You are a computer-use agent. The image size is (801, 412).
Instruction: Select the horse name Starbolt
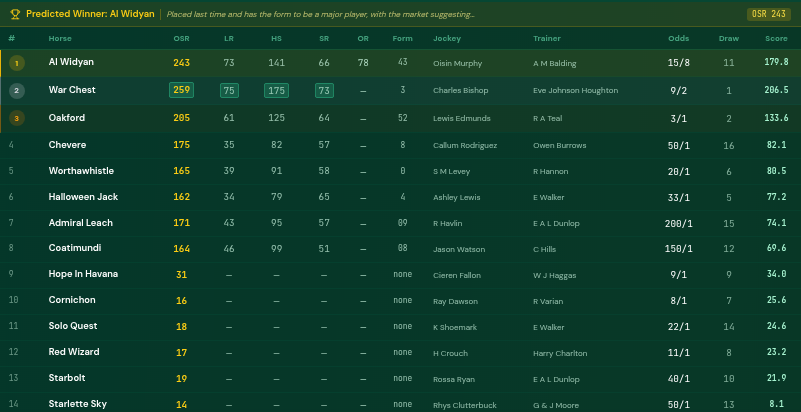pos(67,378)
